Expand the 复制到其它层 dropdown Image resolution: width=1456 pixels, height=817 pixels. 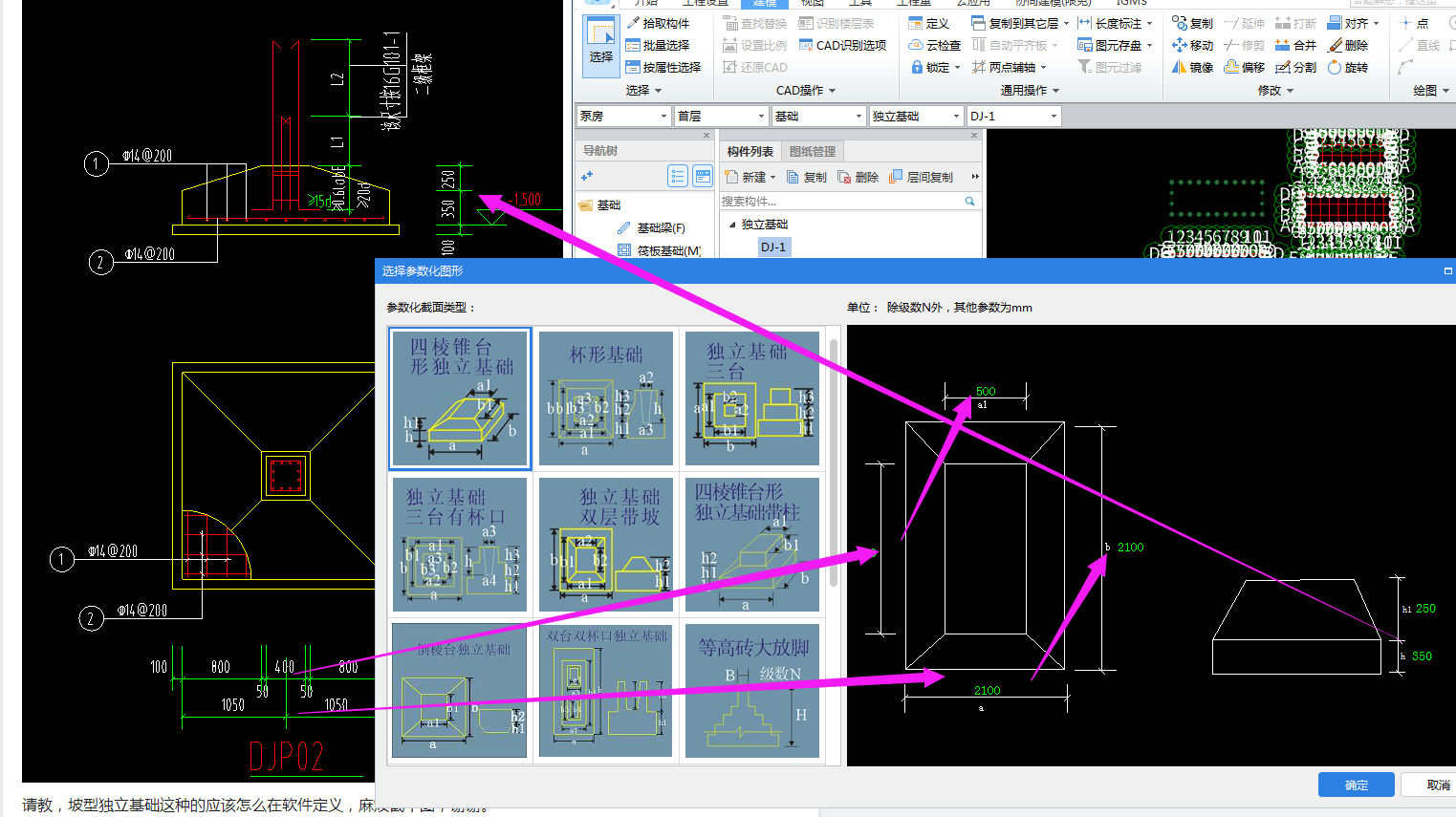(1065, 23)
